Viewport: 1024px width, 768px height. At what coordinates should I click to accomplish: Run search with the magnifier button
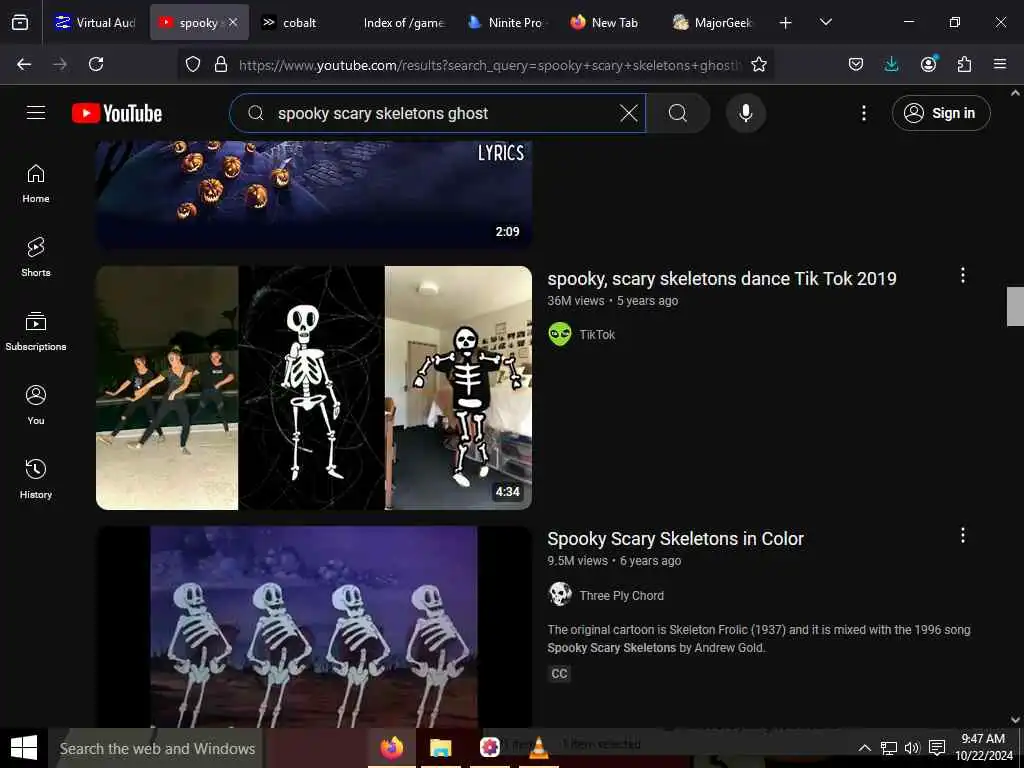pyautogui.click(x=678, y=113)
